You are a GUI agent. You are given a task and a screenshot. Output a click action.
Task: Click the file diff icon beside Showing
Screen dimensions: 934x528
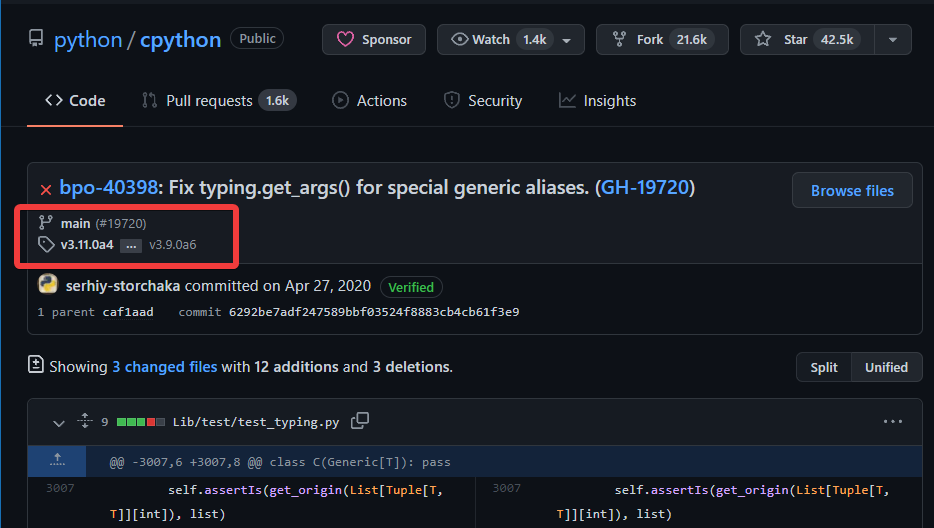36,365
